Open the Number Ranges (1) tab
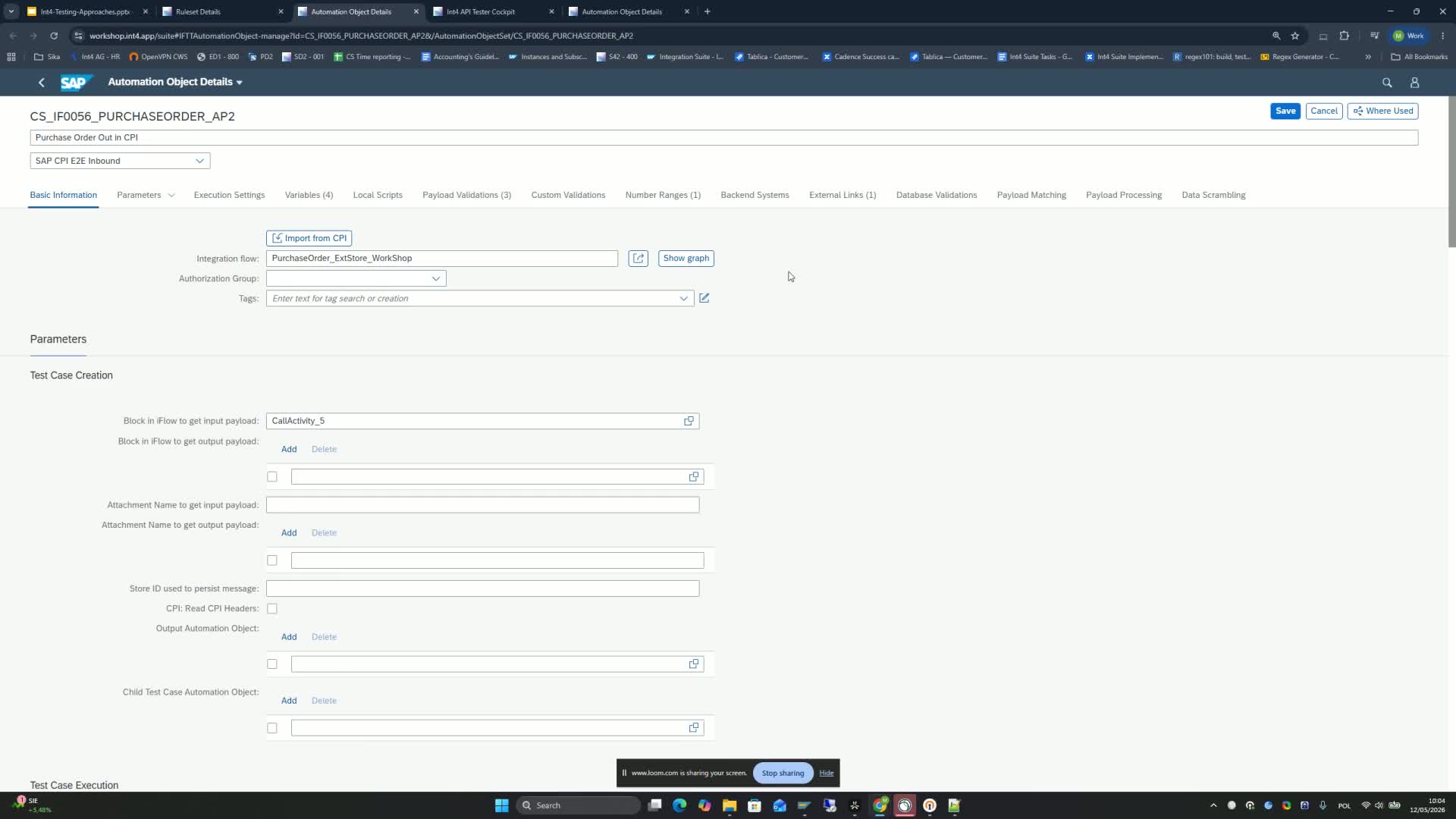Viewport: 1456px width, 819px height. pos(663,195)
